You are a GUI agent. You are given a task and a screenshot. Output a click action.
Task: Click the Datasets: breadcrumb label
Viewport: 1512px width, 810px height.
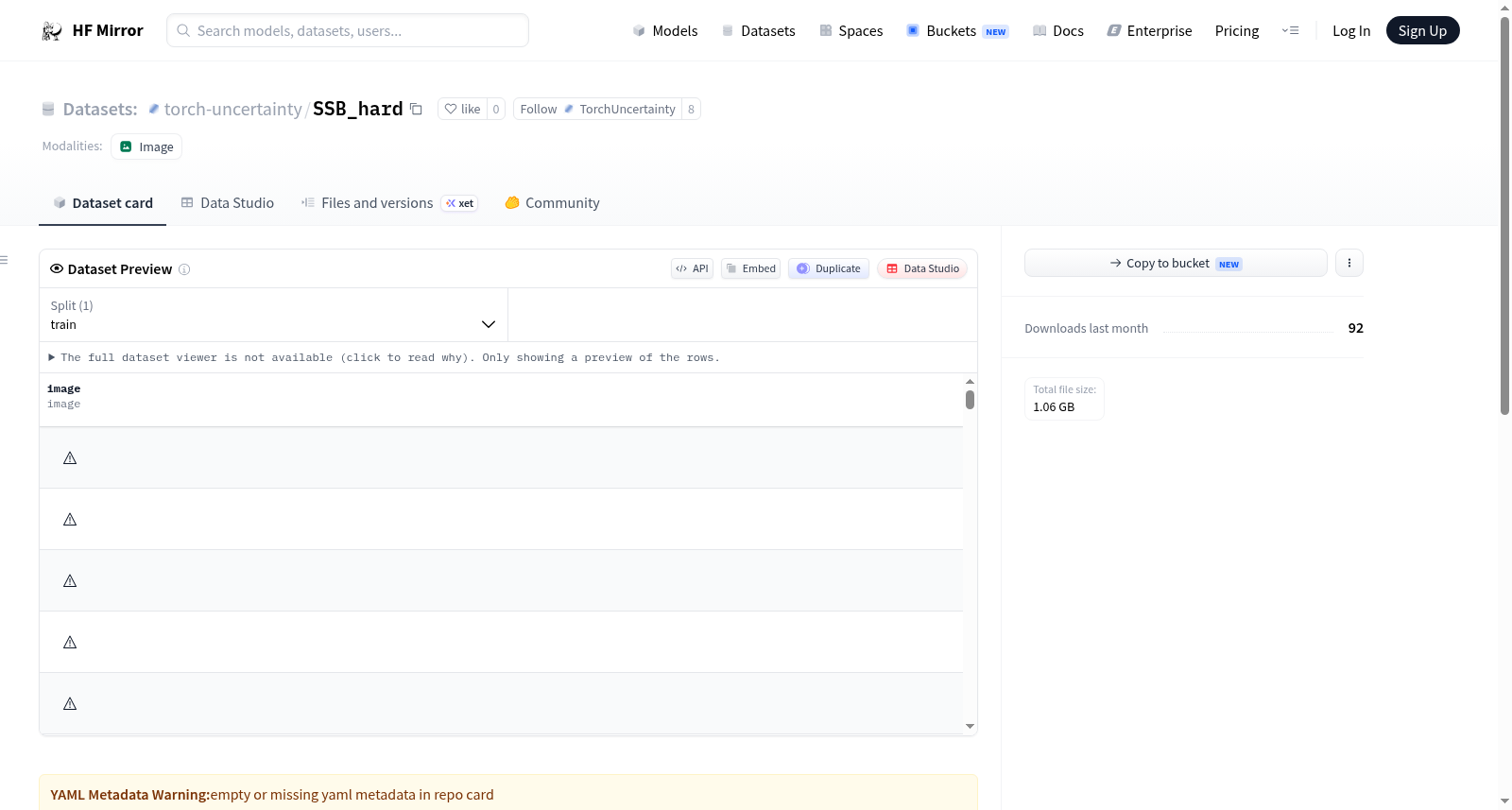click(x=100, y=110)
